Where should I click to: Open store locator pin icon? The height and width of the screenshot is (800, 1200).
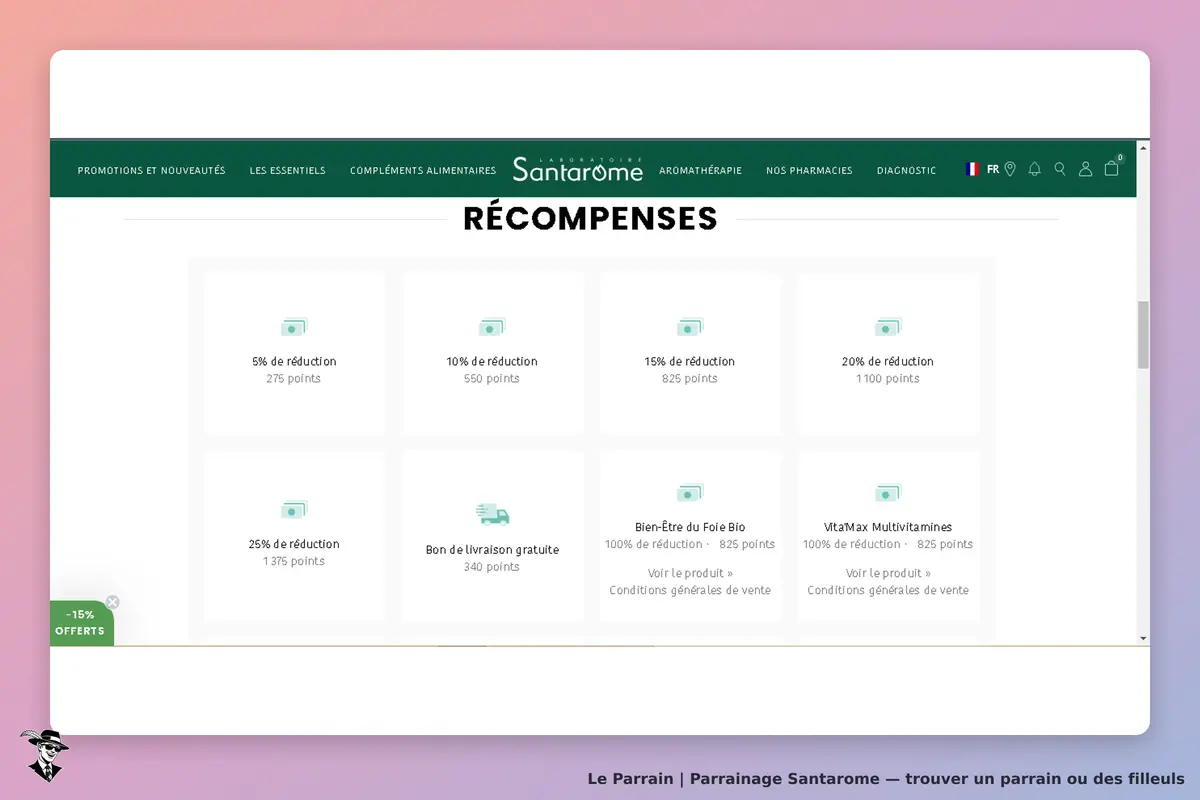(x=1010, y=169)
